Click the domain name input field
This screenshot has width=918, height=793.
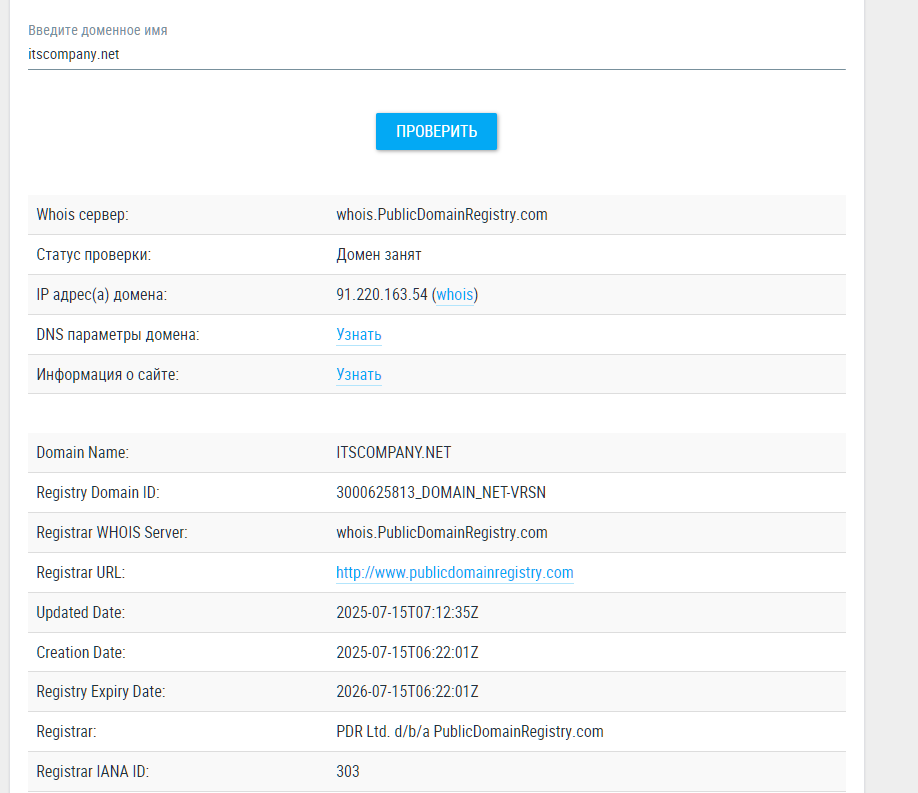click(x=436, y=55)
